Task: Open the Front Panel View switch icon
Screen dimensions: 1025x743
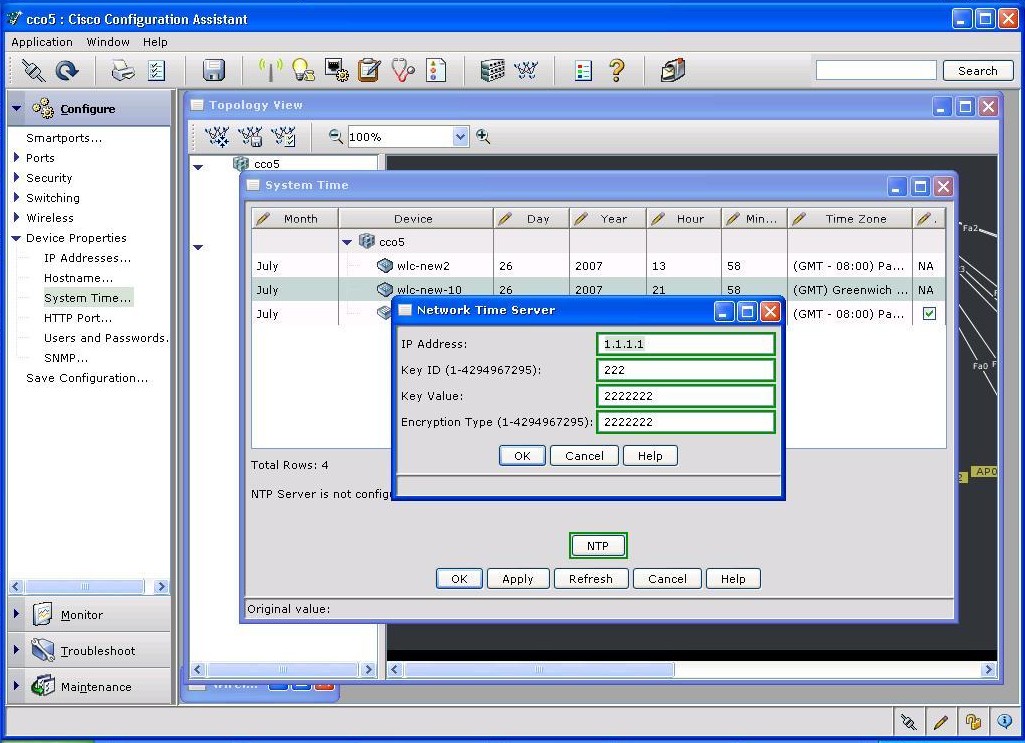Action: click(492, 70)
